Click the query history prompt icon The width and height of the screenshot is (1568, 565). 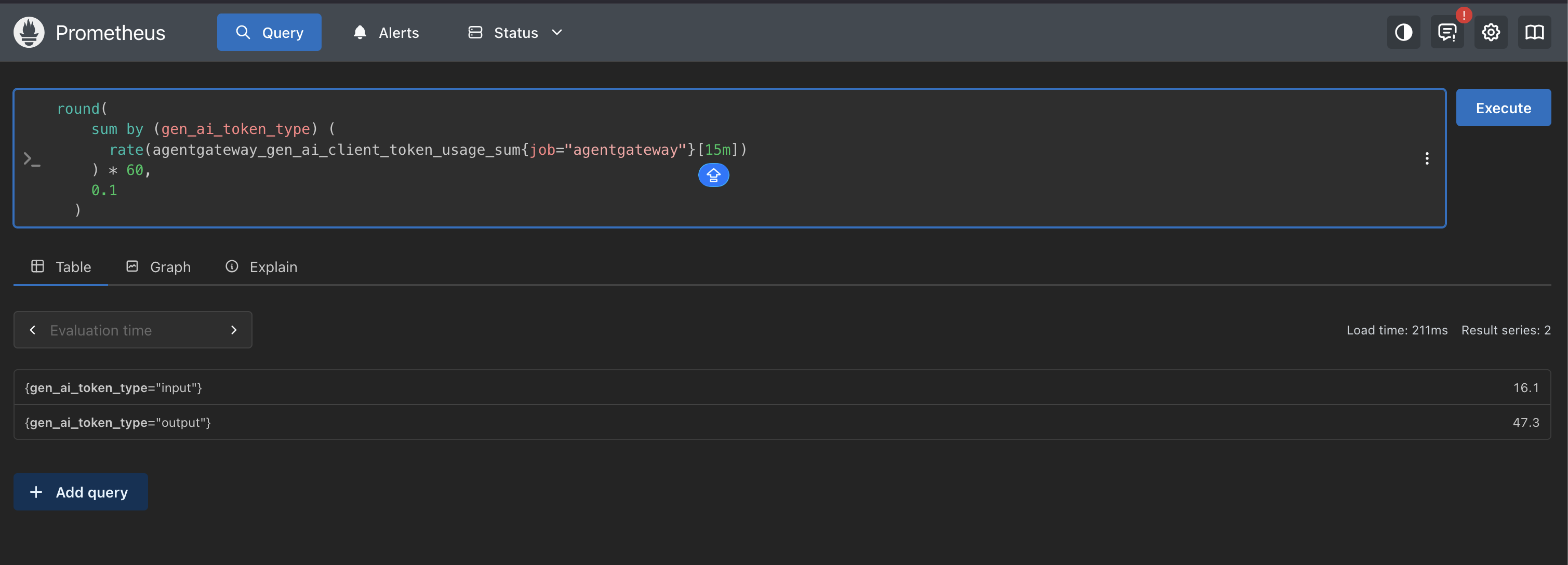click(32, 159)
